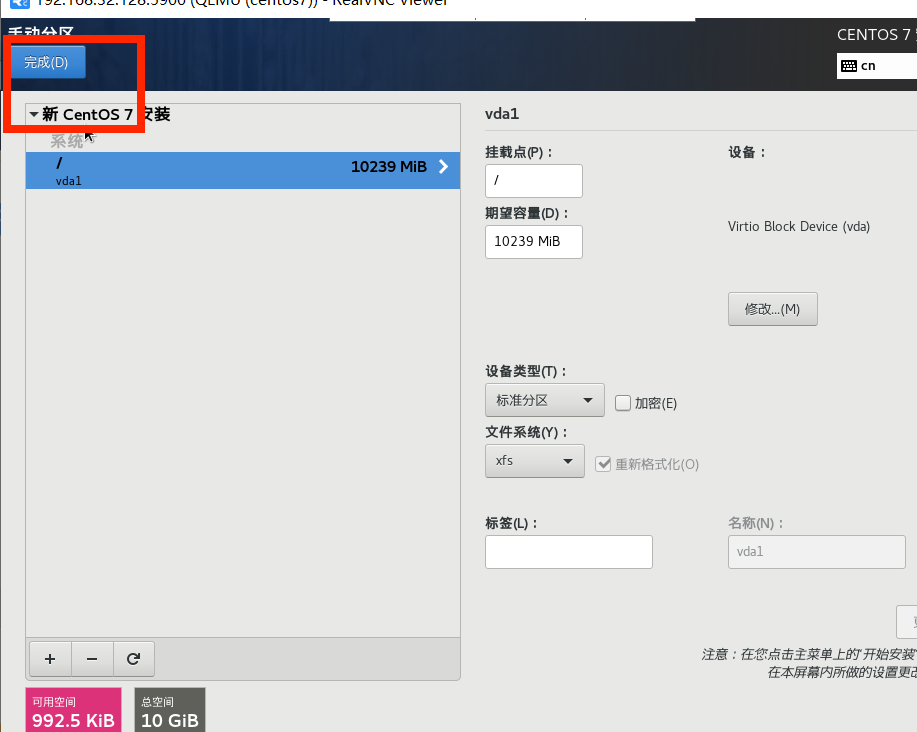The image size is (917, 732).
Task: Enable the 加密(E) encrypt checkbox
Action: click(623, 403)
